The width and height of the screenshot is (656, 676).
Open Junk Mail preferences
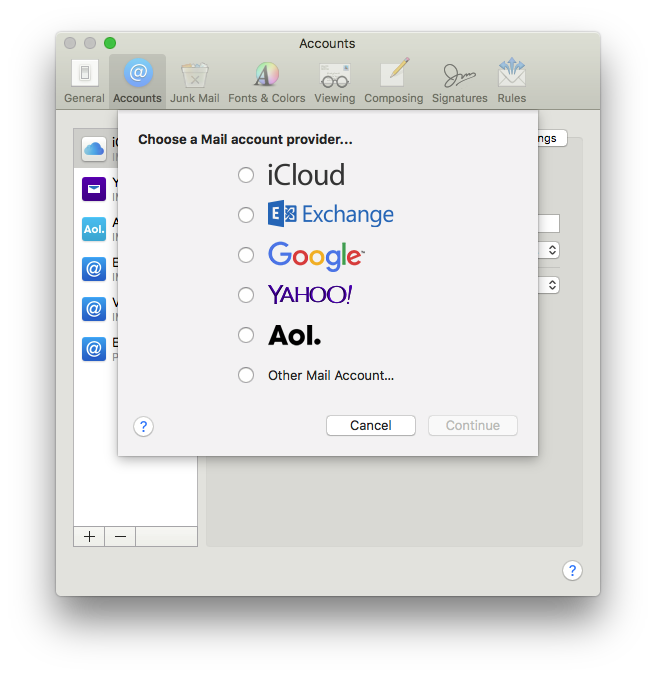coord(194,81)
